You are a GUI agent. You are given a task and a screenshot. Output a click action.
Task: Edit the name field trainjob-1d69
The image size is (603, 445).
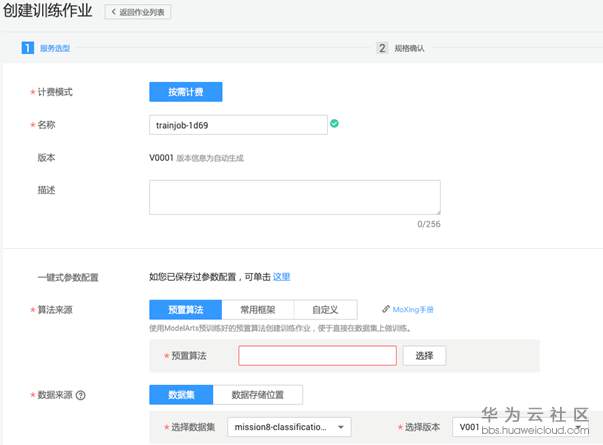[x=238, y=125]
